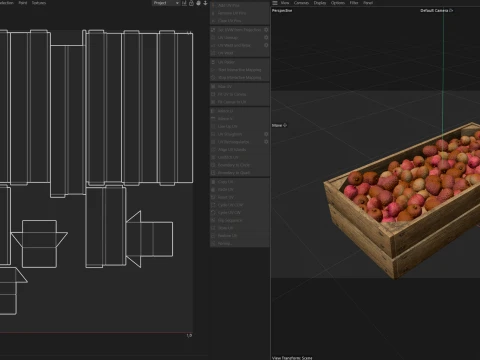This screenshot has width=480, height=360.
Task: Run the UV Straighten tool
Action: point(236,134)
